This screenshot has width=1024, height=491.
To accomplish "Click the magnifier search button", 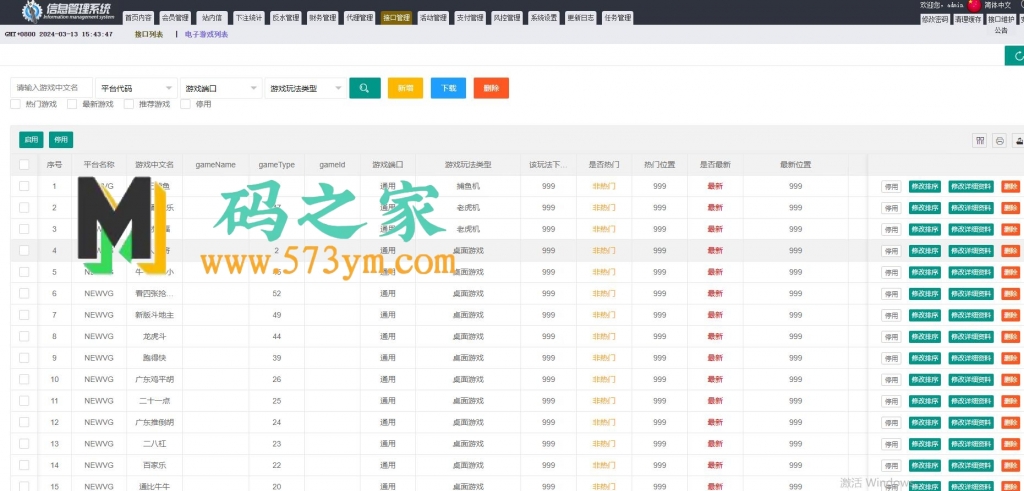I will pyautogui.click(x=365, y=88).
